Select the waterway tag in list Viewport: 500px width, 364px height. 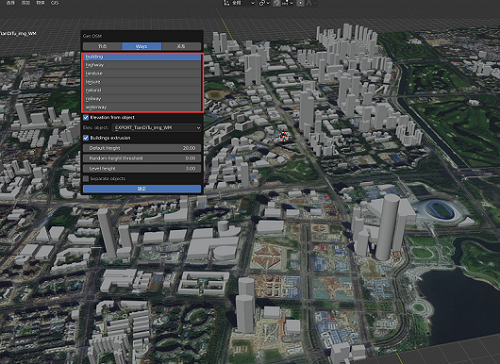(142, 107)
